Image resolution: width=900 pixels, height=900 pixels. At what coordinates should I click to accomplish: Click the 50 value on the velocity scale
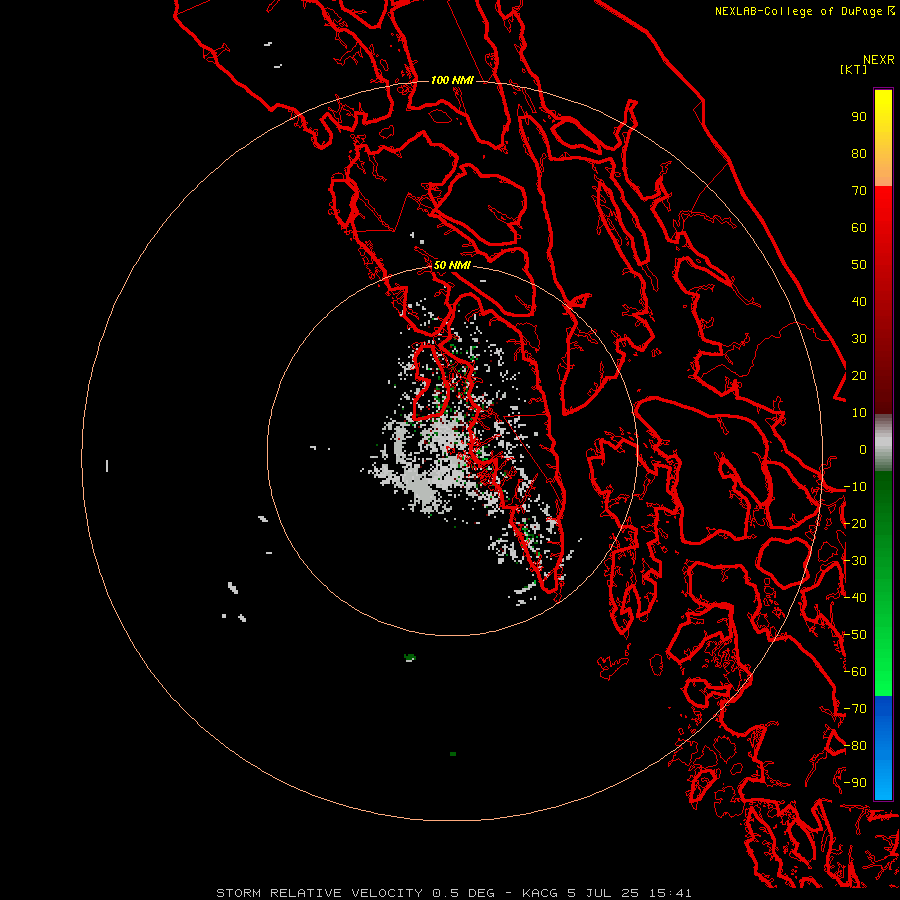(859, 265)
